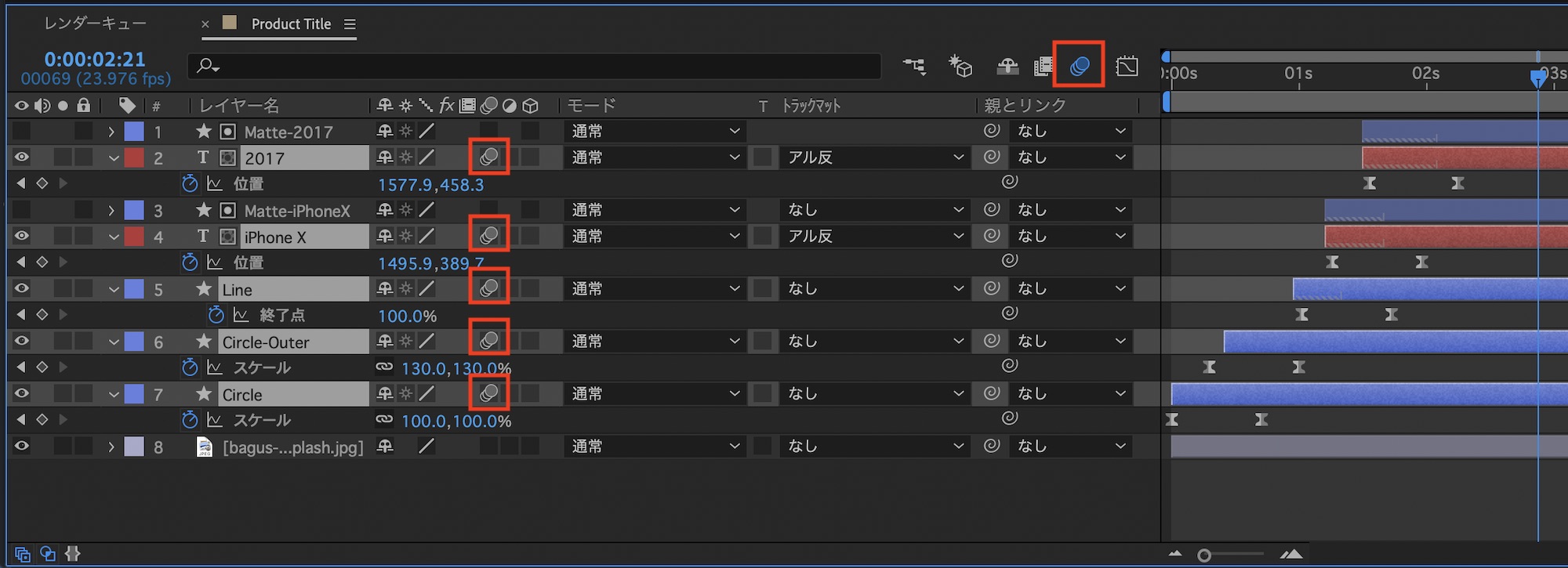Toggle stopwatch for 2017 位置 property
The image size is (1568, 568).
coord(189,184)
